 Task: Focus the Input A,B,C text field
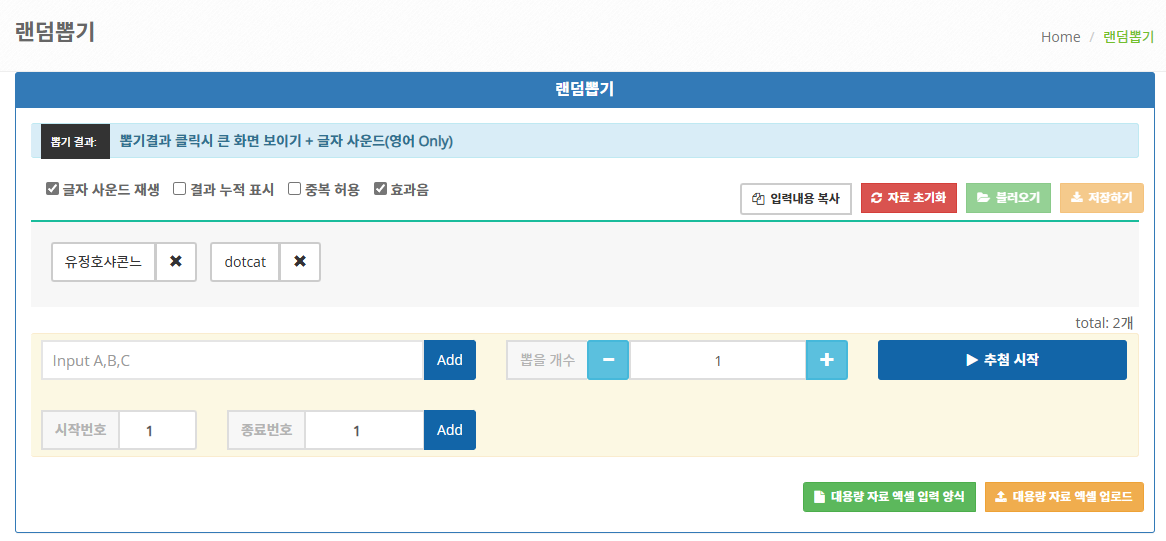[x=233, y=360]
